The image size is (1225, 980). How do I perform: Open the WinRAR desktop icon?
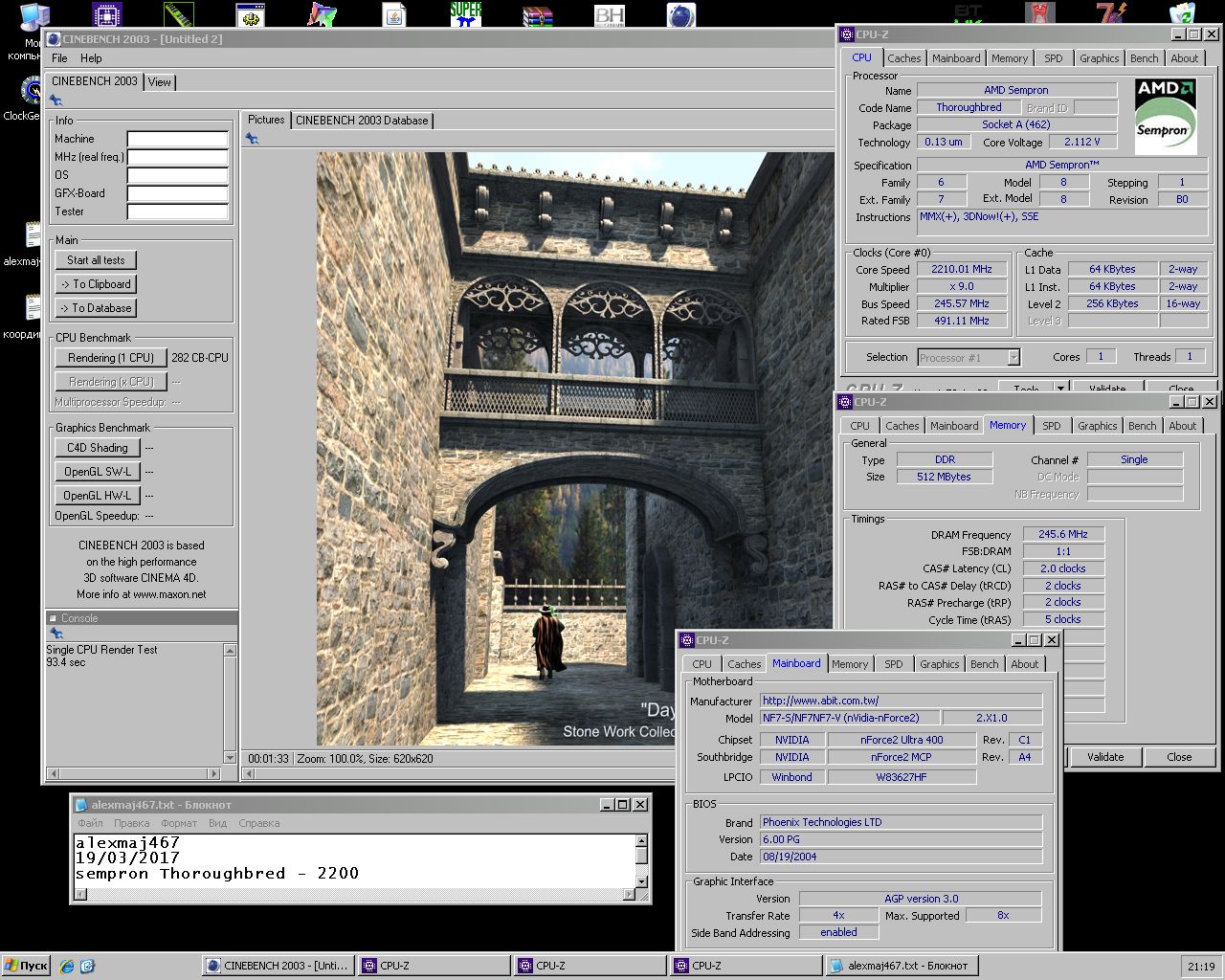[x=537, y=14]
